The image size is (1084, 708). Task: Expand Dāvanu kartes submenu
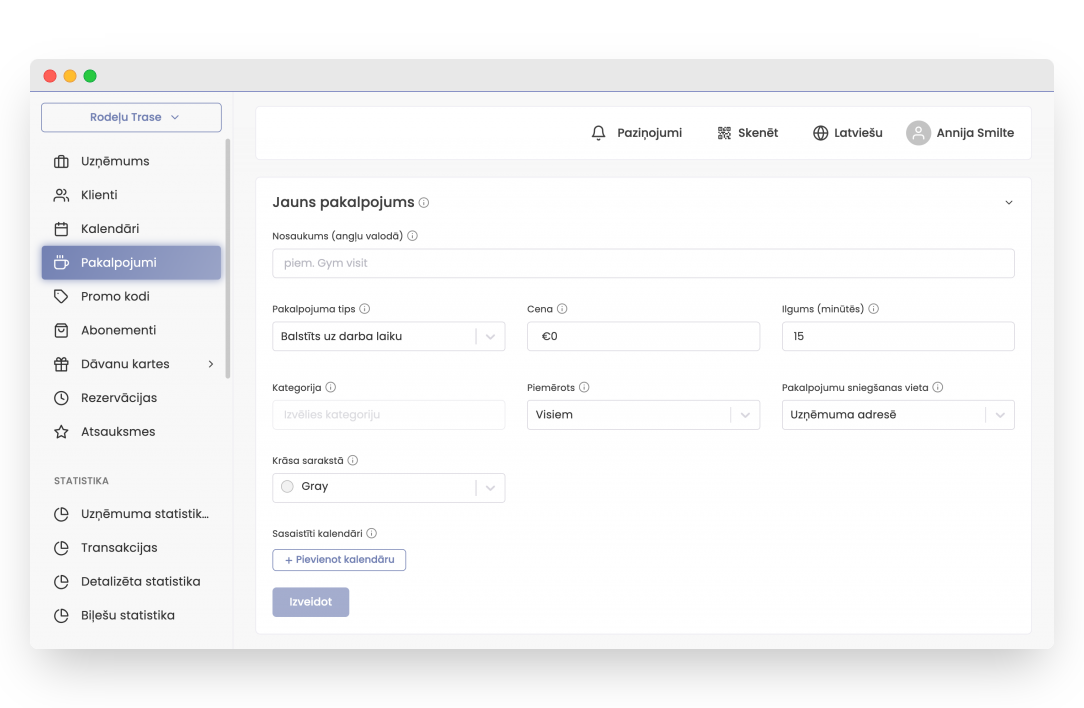pyautogui.click(x=211, y=364)
